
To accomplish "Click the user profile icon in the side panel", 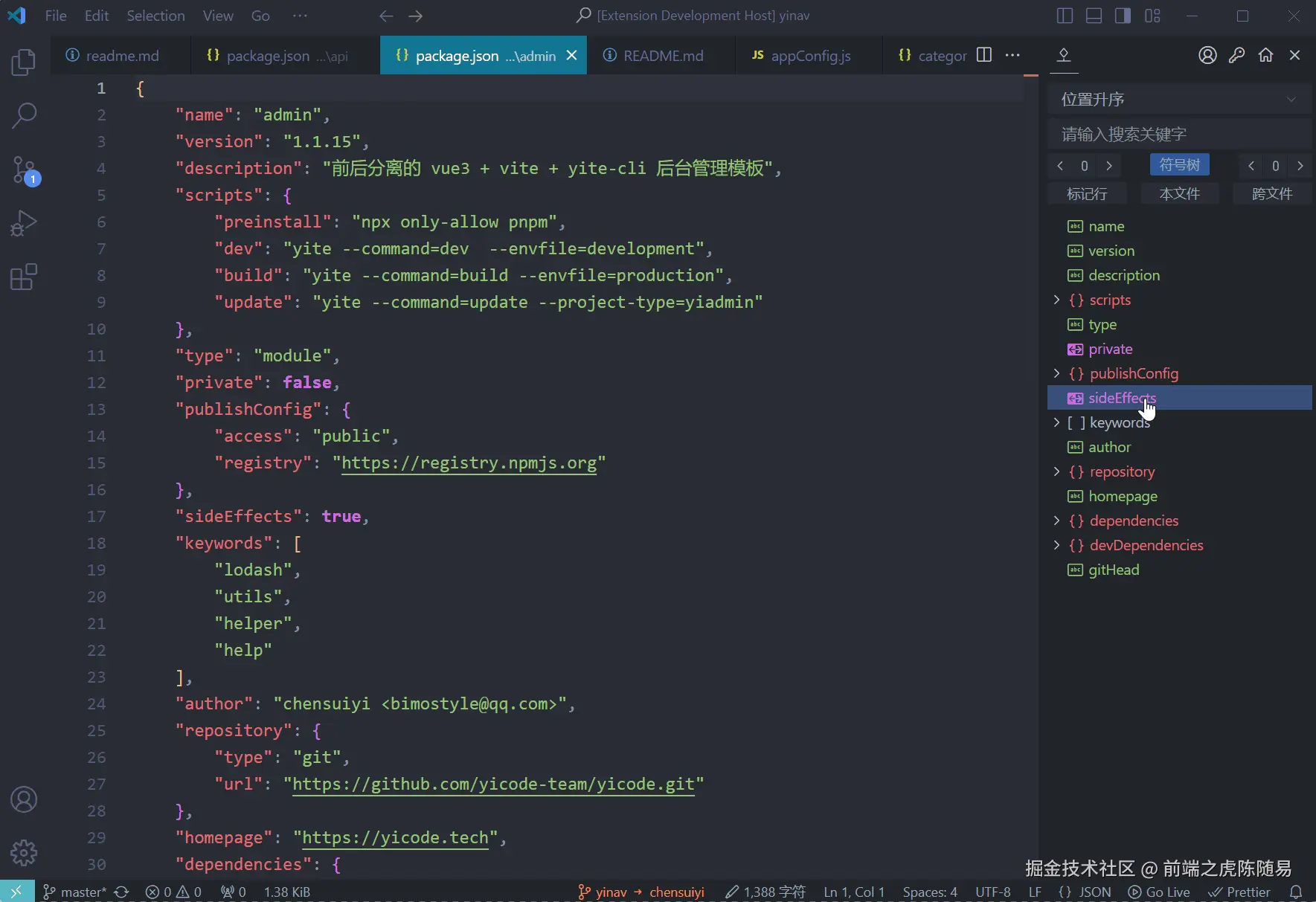I will click(x=1207, y=55).
